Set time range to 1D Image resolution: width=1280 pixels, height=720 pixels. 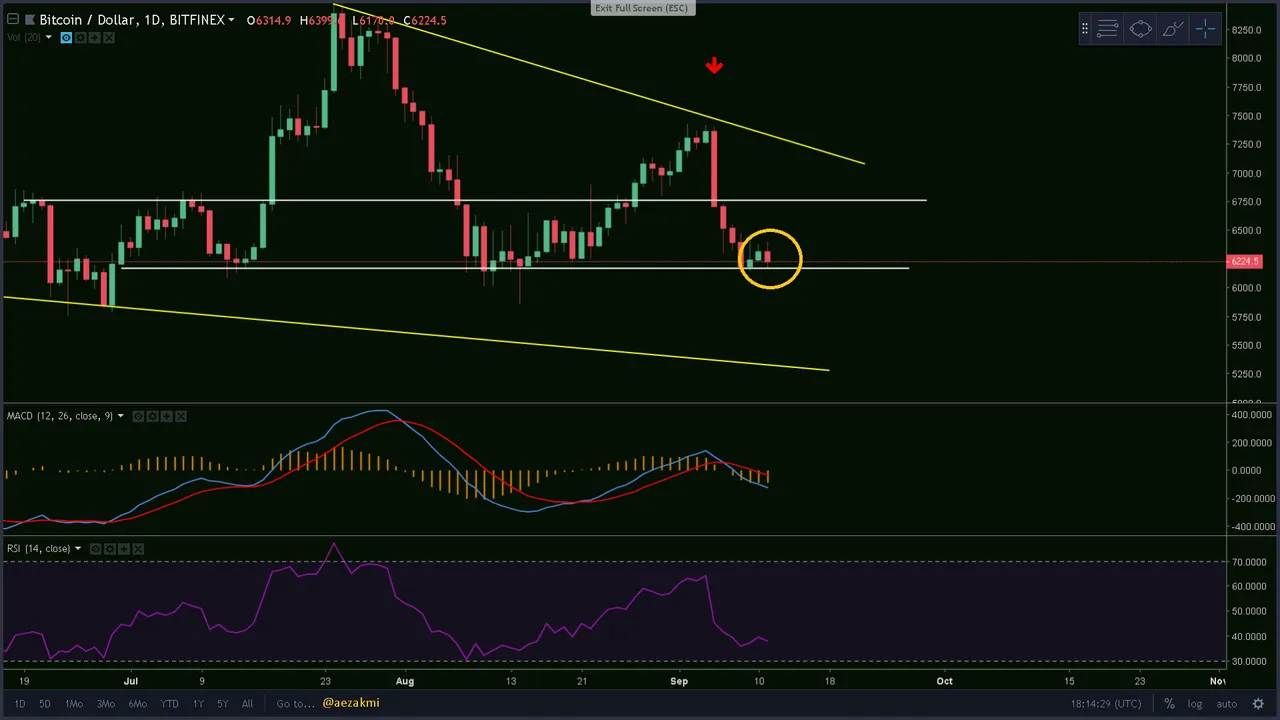[19, 704]
